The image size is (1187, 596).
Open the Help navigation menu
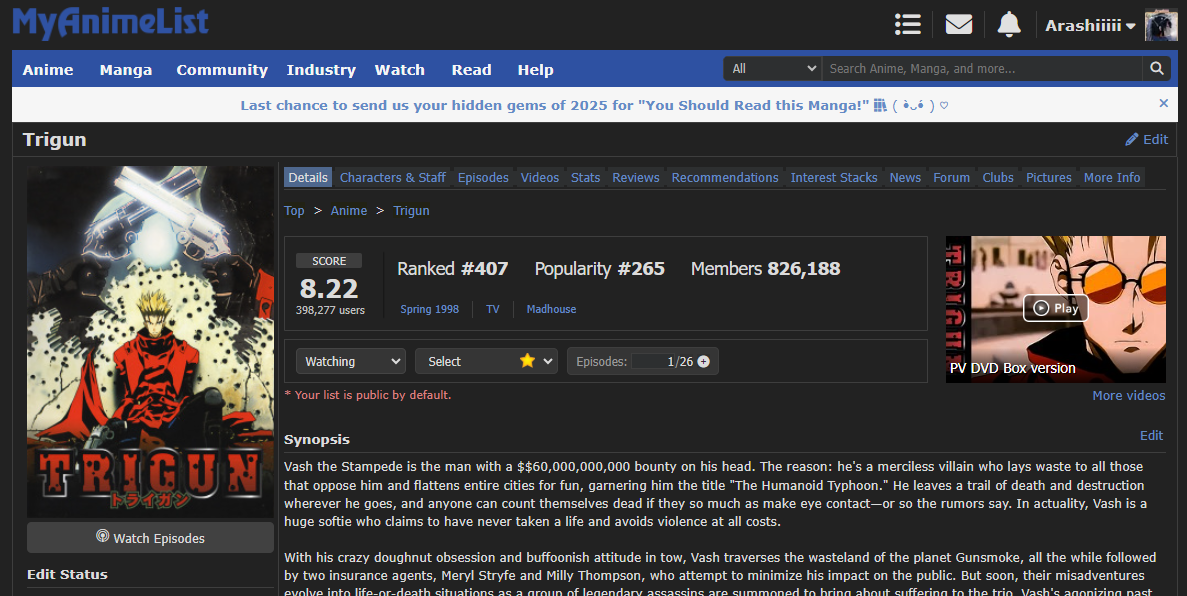pyautogui.click(x=535, y=70)
